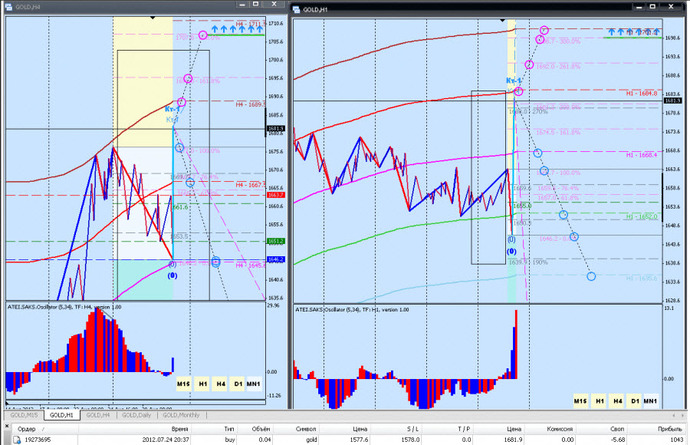Click the gold symbol cell
Screen dimensions: 690x445
pos(311,439)
